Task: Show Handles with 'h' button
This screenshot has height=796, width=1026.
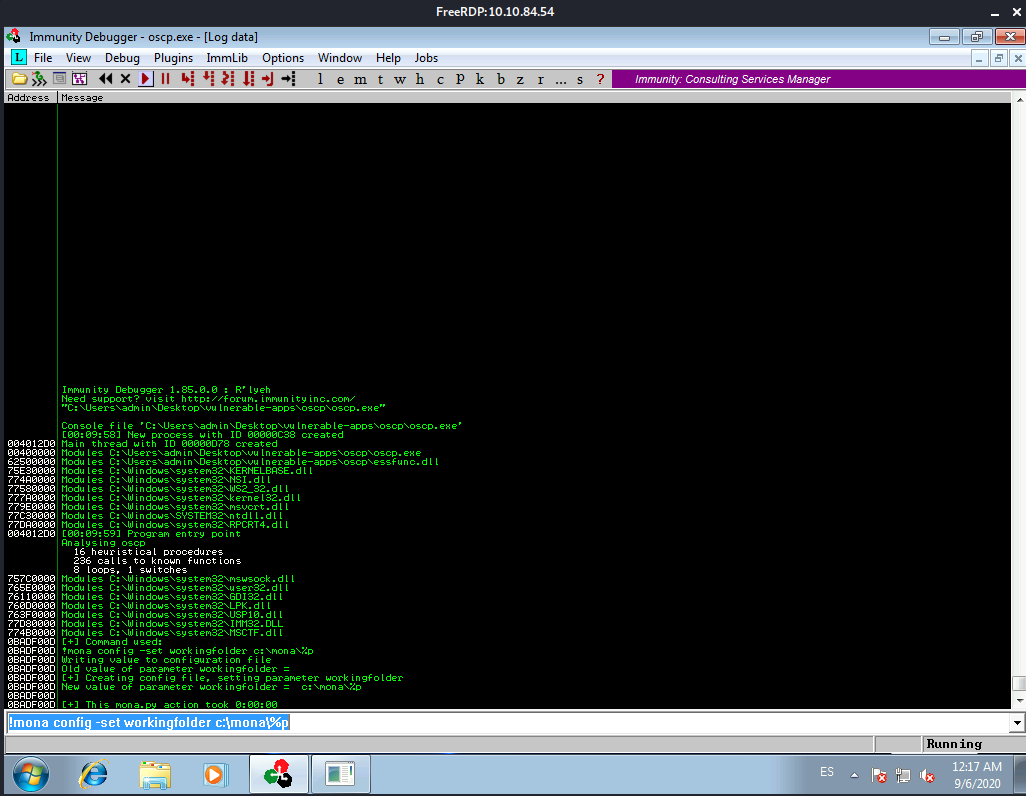Action: coord(420,79)
